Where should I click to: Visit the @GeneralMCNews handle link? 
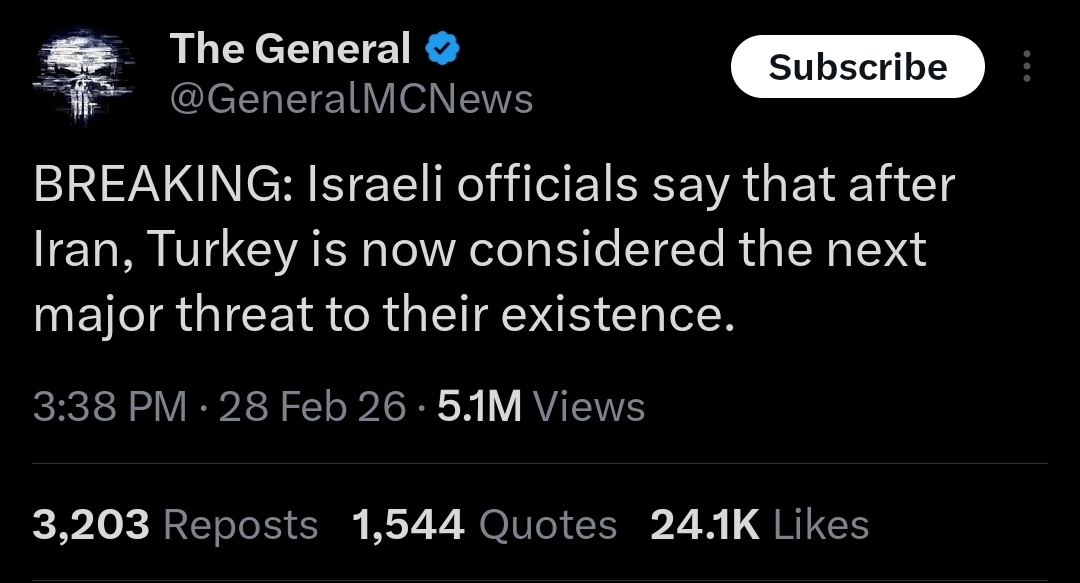[351, 99]
